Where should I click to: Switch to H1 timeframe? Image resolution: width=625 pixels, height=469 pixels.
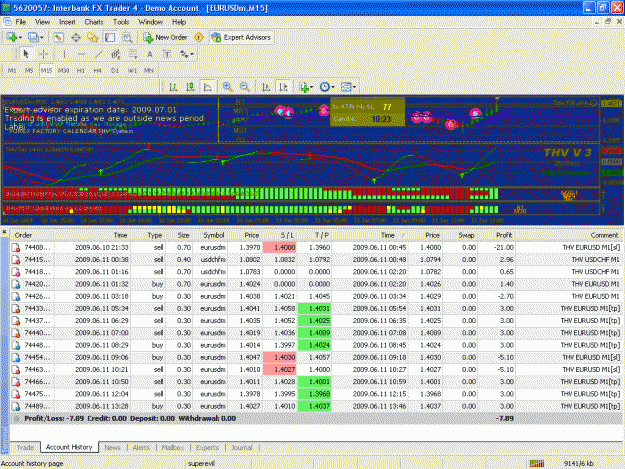point(81,71)
